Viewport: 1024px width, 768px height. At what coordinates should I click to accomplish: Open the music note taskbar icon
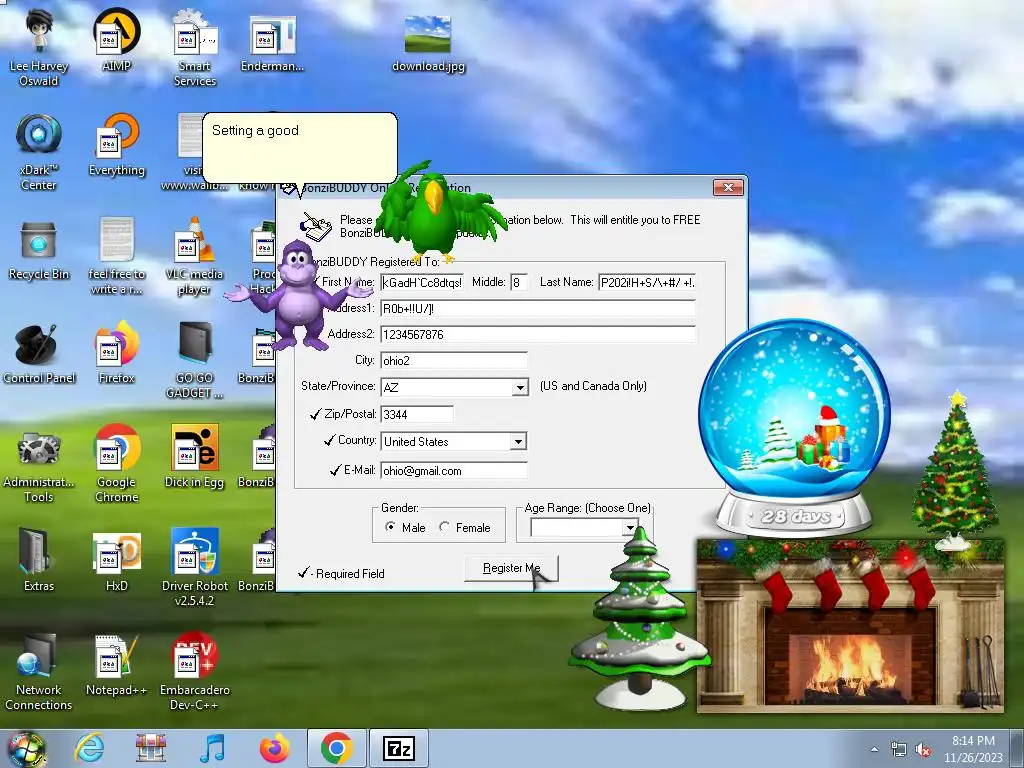coord(212,748)
